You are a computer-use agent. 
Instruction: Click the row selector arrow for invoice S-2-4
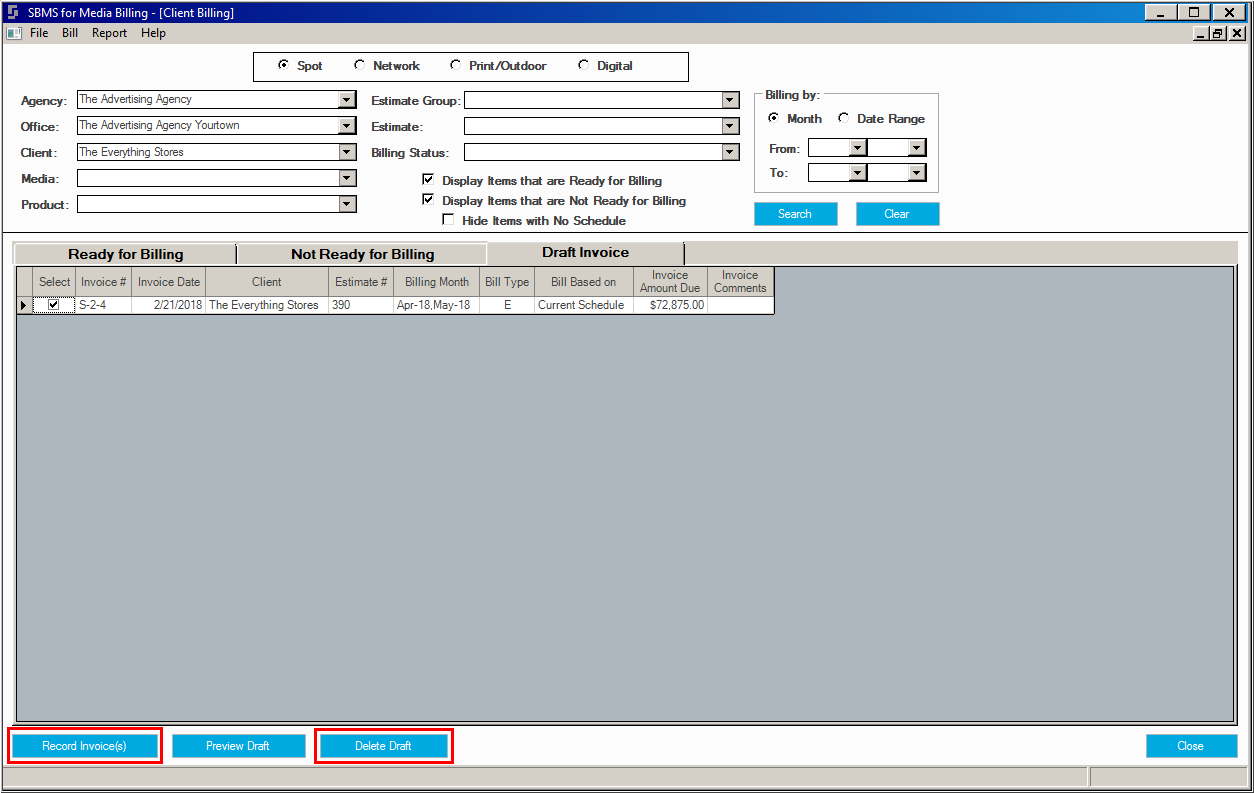point(24,305)
